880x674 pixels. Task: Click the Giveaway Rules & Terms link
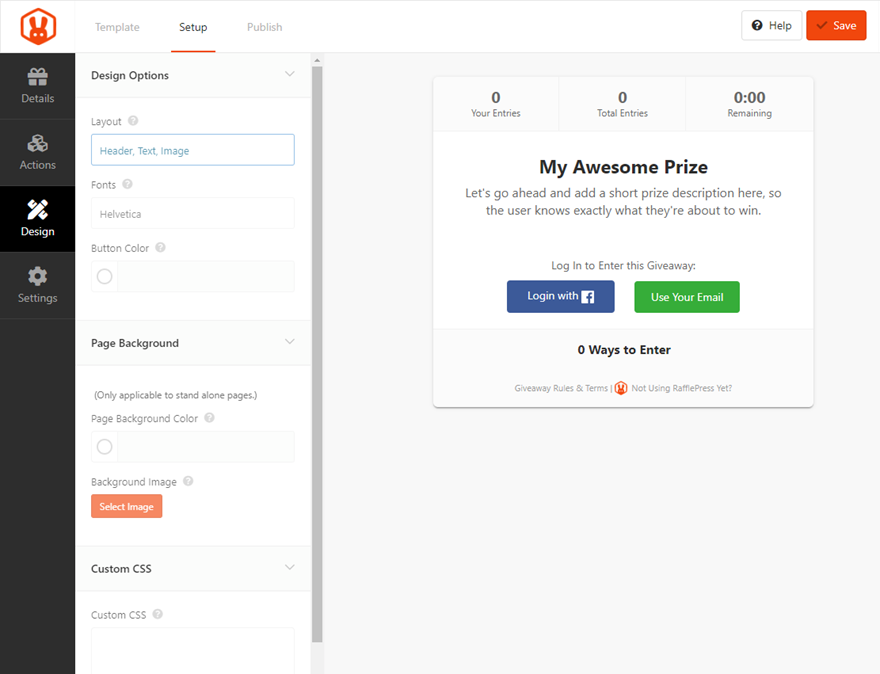click(561, 388)
